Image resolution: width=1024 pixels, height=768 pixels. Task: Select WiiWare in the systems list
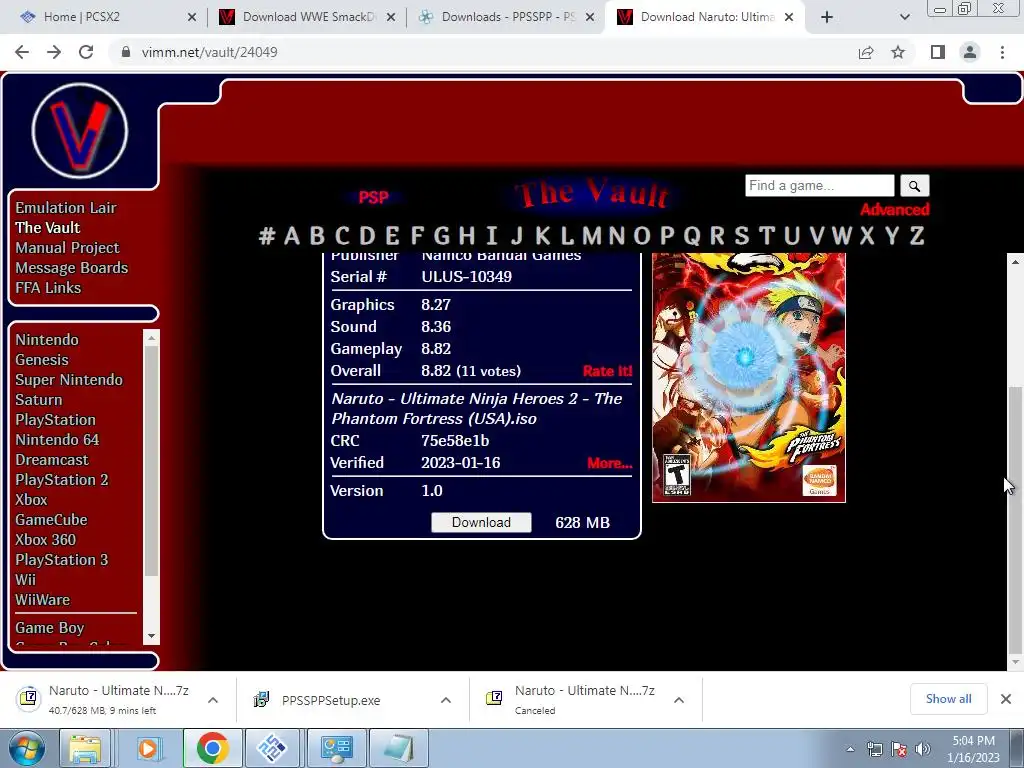42,600
